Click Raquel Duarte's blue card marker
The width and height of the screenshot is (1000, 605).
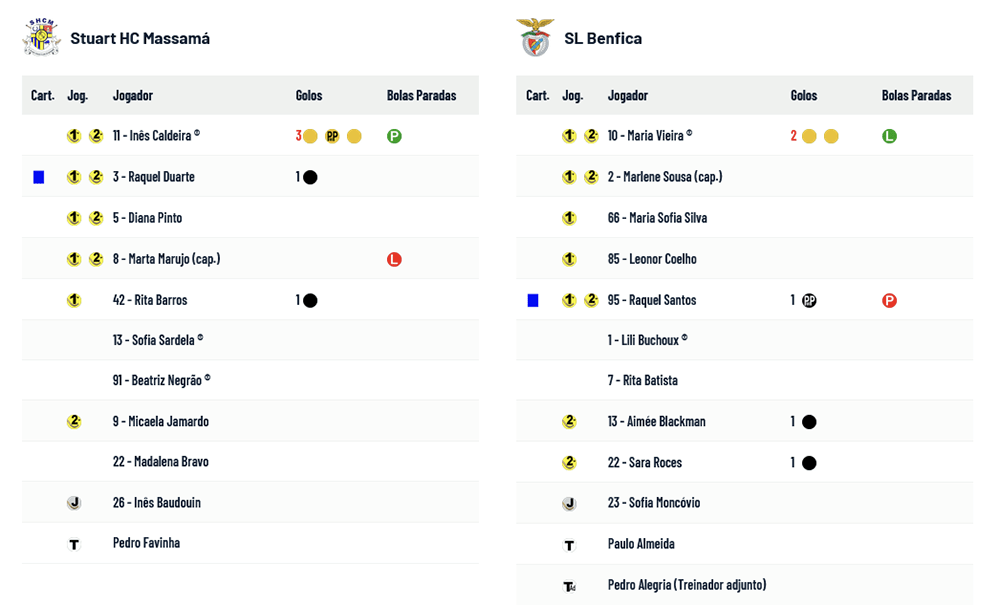(x=39, y=177)
